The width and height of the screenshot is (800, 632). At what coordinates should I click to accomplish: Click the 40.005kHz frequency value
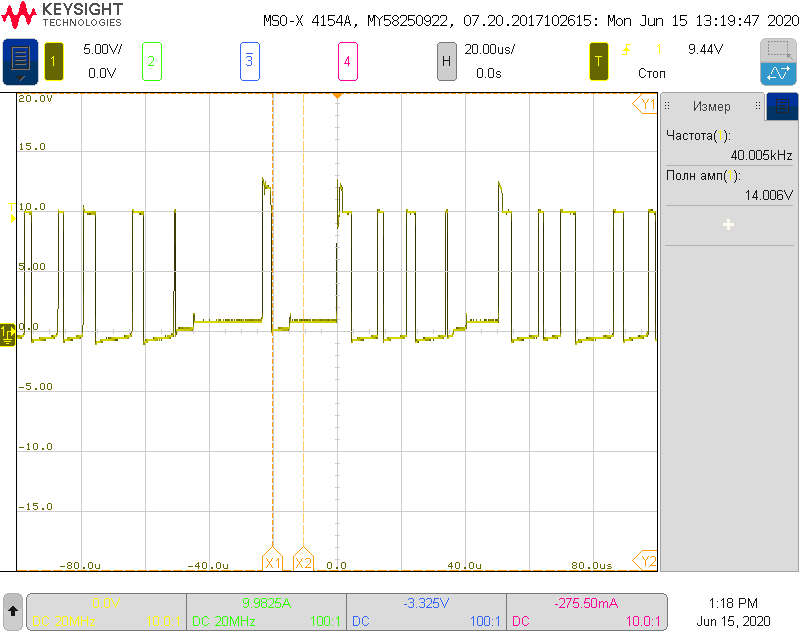761,155
